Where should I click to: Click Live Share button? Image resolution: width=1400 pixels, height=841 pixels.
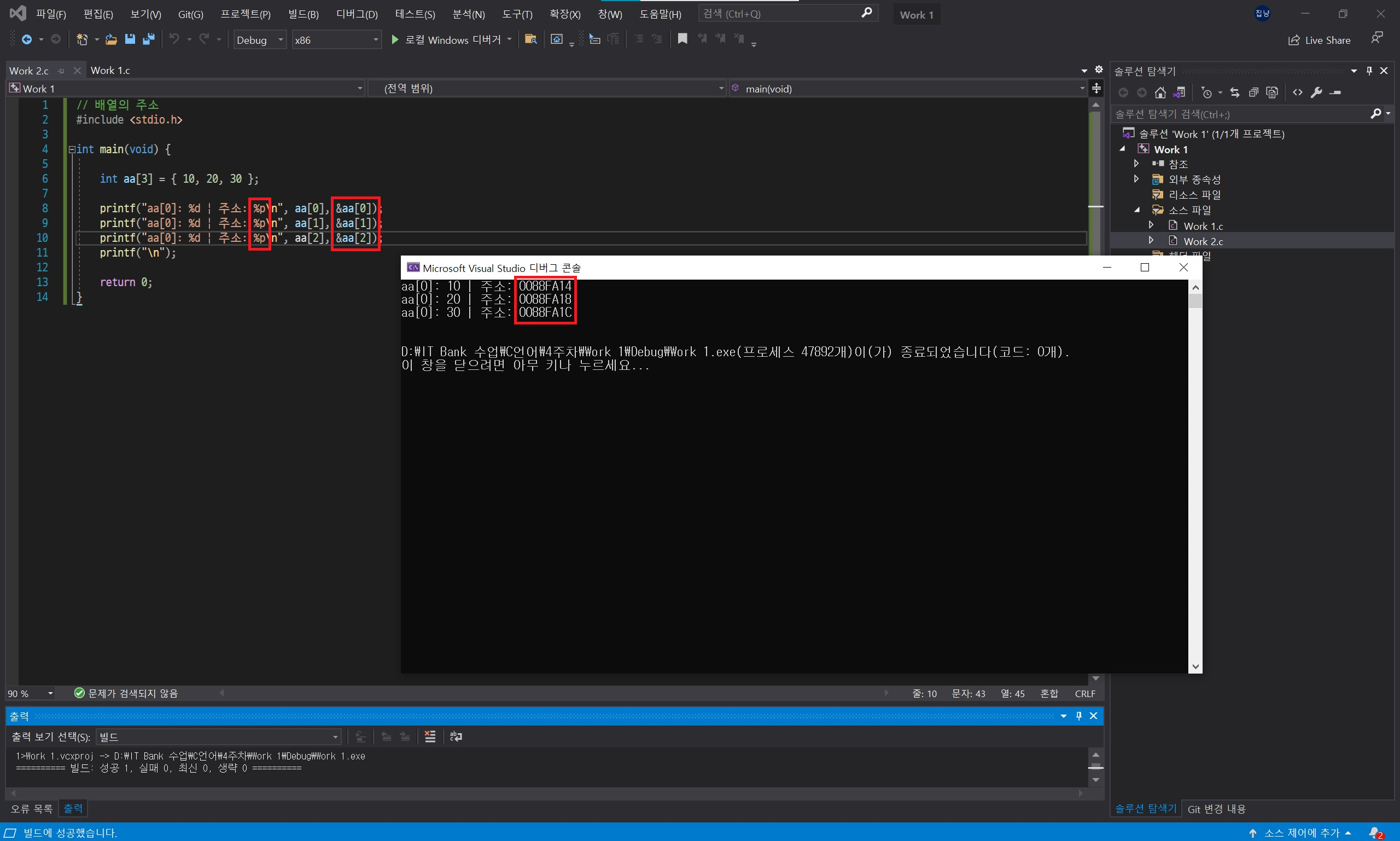1320,40
